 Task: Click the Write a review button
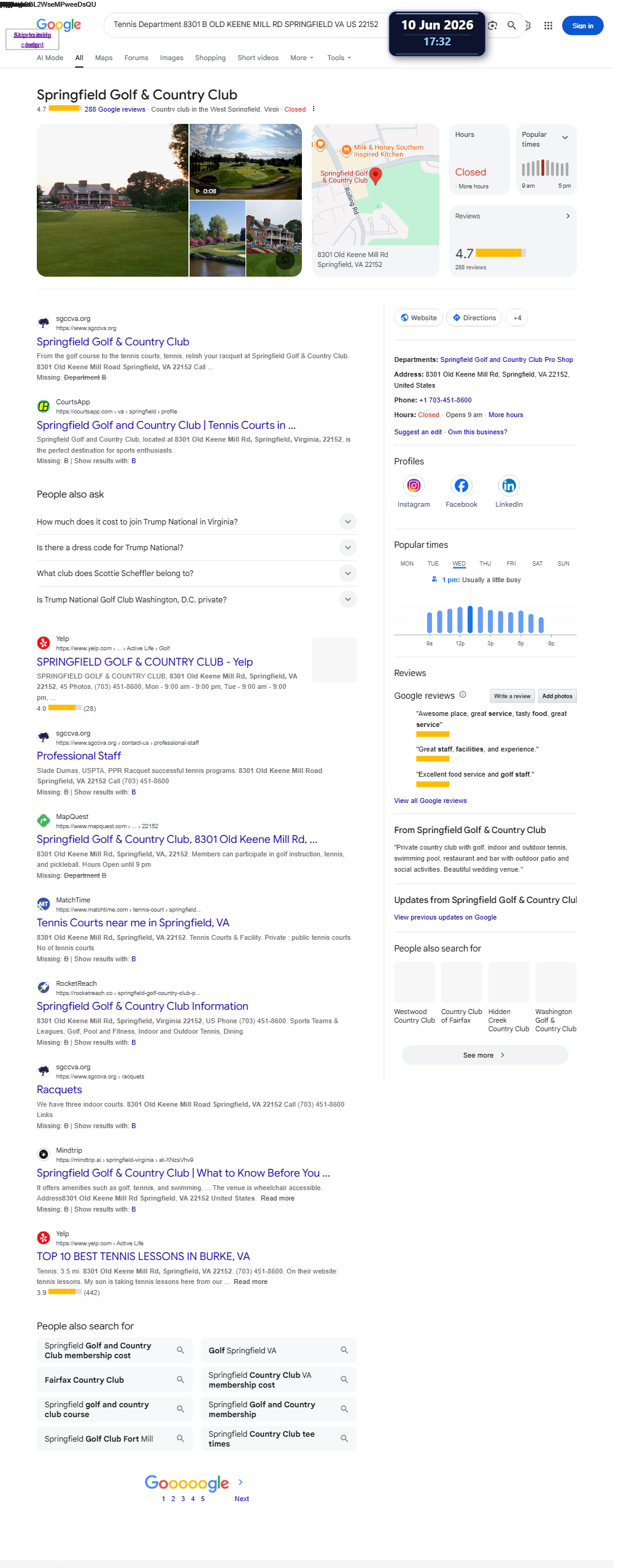[512, 696]
